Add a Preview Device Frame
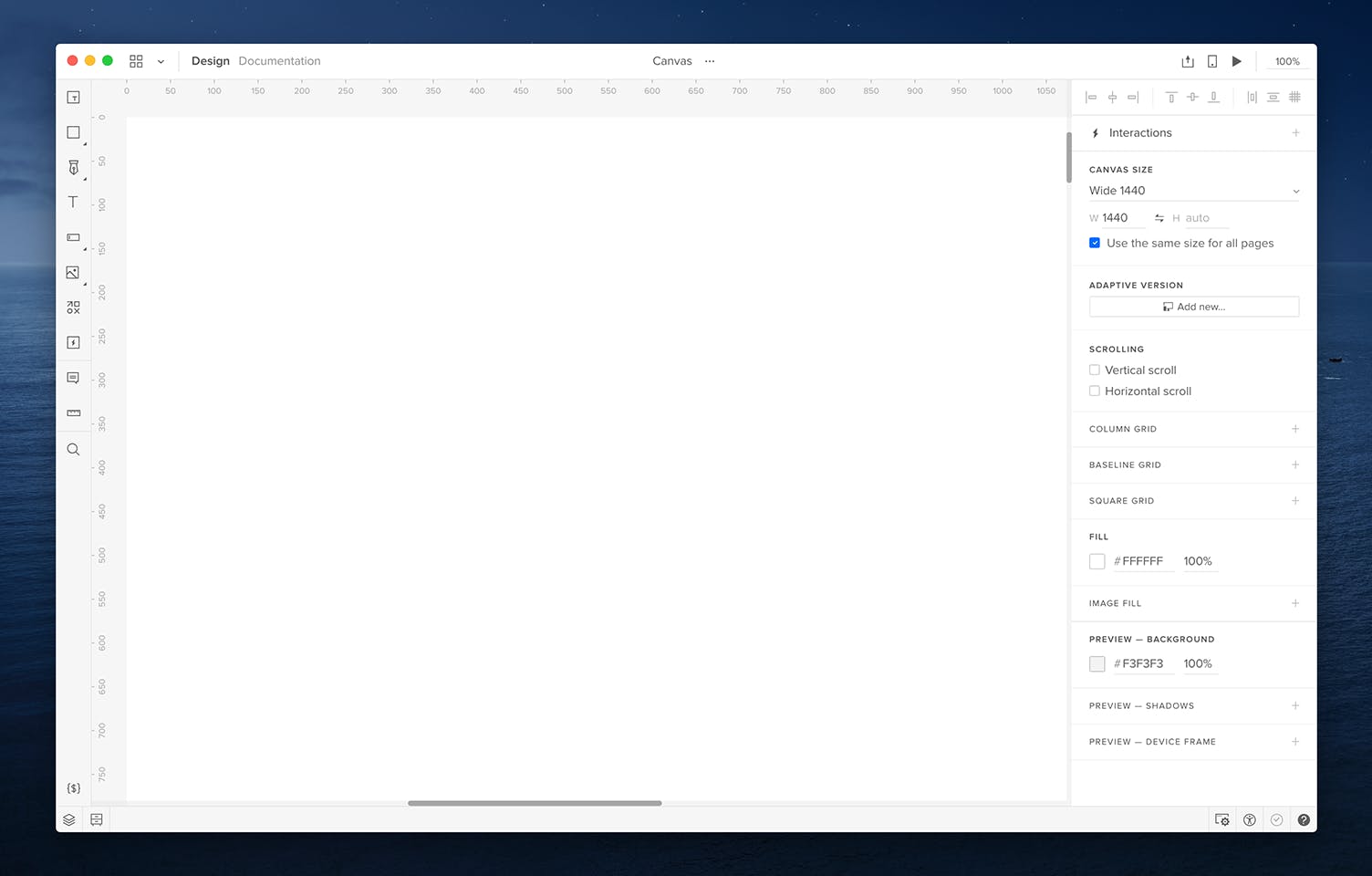1372x876 pixels. point(1295,741)
